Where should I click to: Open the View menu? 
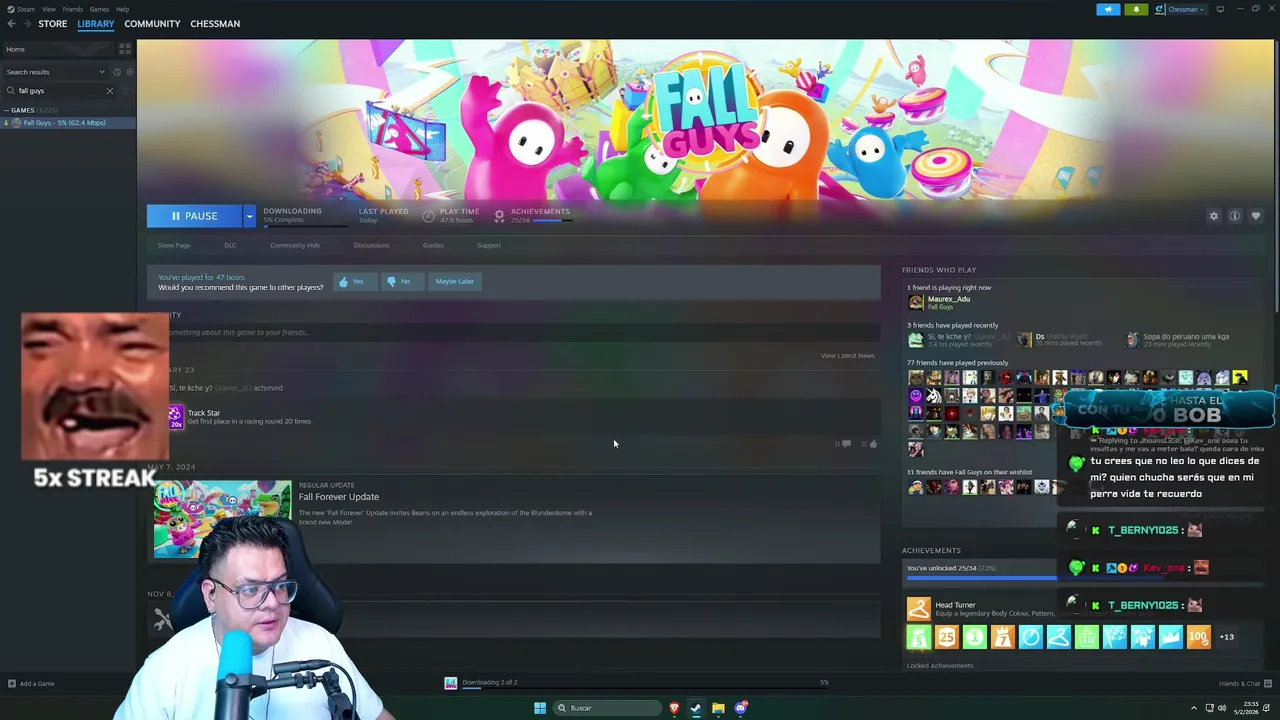48,9
